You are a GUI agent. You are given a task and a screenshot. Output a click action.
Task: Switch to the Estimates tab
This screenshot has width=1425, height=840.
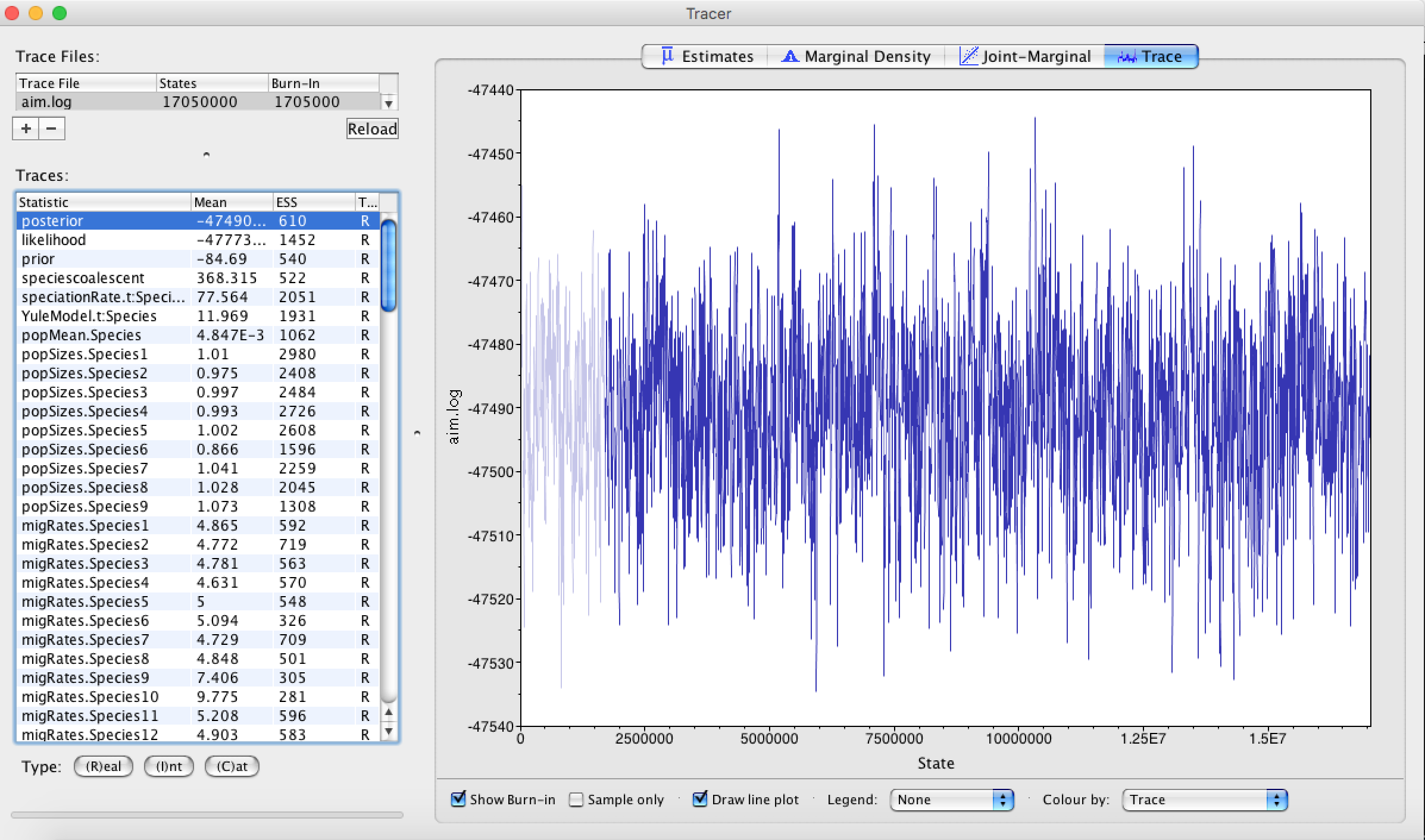click(717, 57)
